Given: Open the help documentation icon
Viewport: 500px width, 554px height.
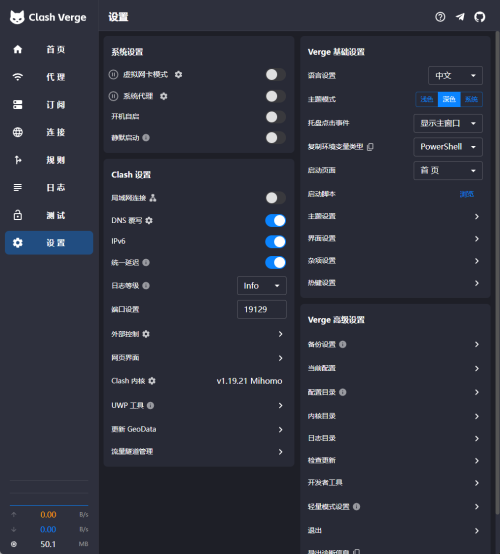Looking at the screenshot, I should 440,17.
